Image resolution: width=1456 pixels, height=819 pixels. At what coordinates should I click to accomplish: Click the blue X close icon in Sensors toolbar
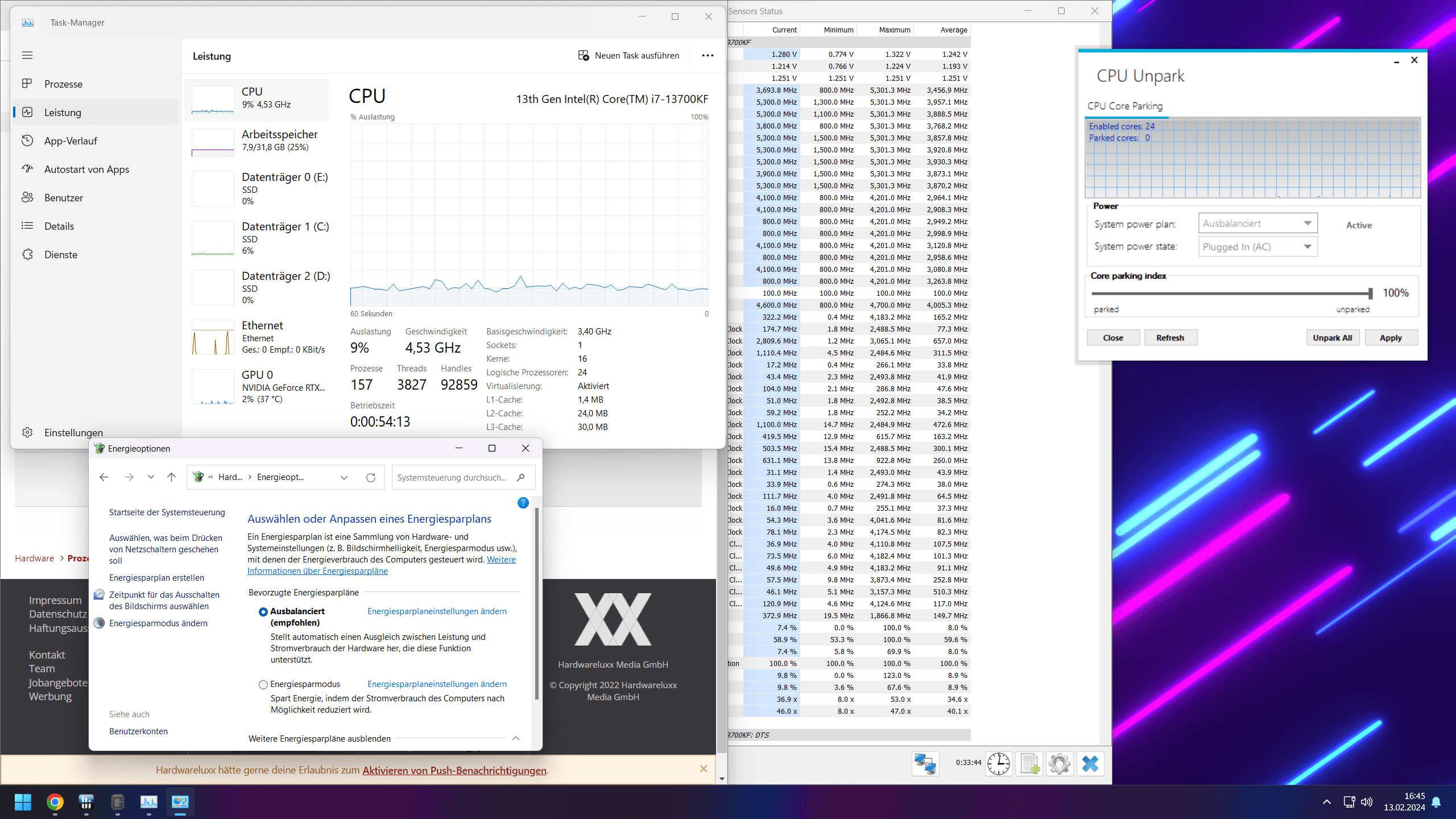pyautogui.click(x=1090, y=764)
